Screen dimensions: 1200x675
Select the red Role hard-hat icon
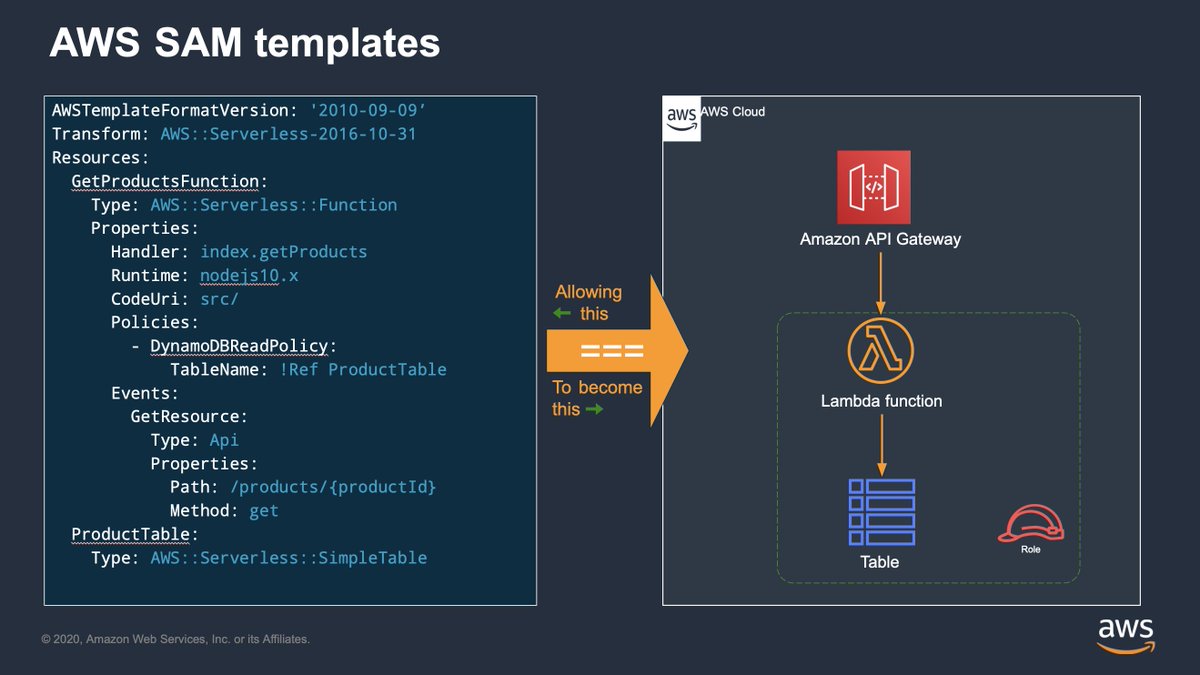pos(1030,524)
